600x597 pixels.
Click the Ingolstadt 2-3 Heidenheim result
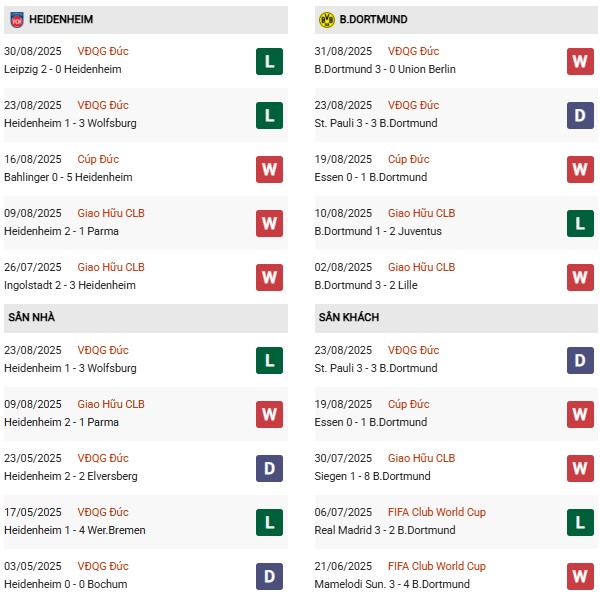pyautogui.click(x=70, y=285)
